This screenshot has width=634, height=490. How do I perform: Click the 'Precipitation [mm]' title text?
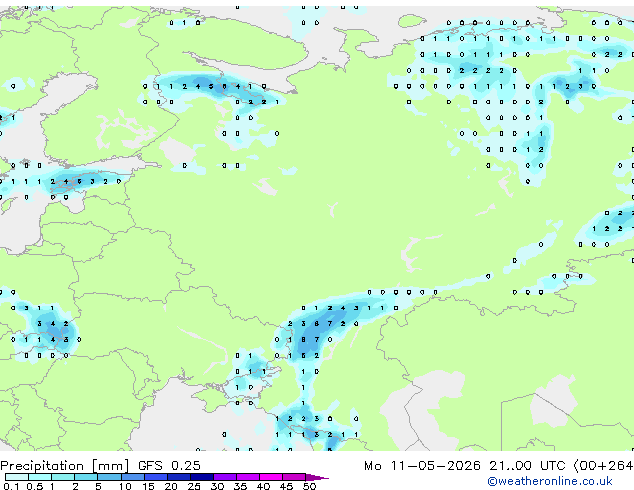pyautogui.click(x=65, y=466)
